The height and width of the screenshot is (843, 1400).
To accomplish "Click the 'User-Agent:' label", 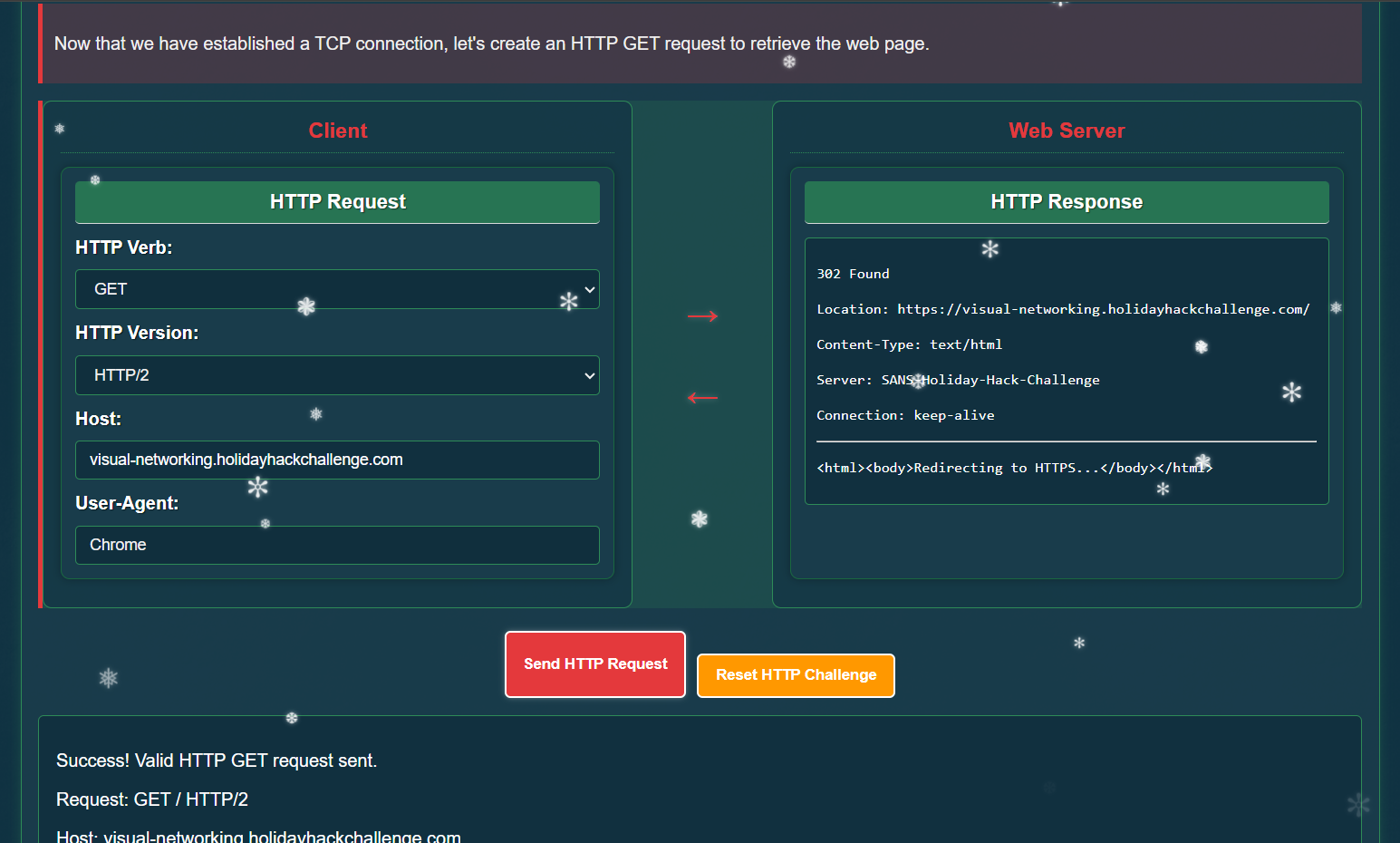I will click(127, 503).
